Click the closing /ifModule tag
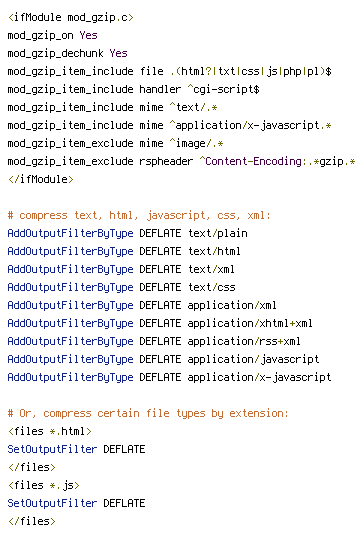The width and height of the screenshot is (364, 538). coord(41,179)
